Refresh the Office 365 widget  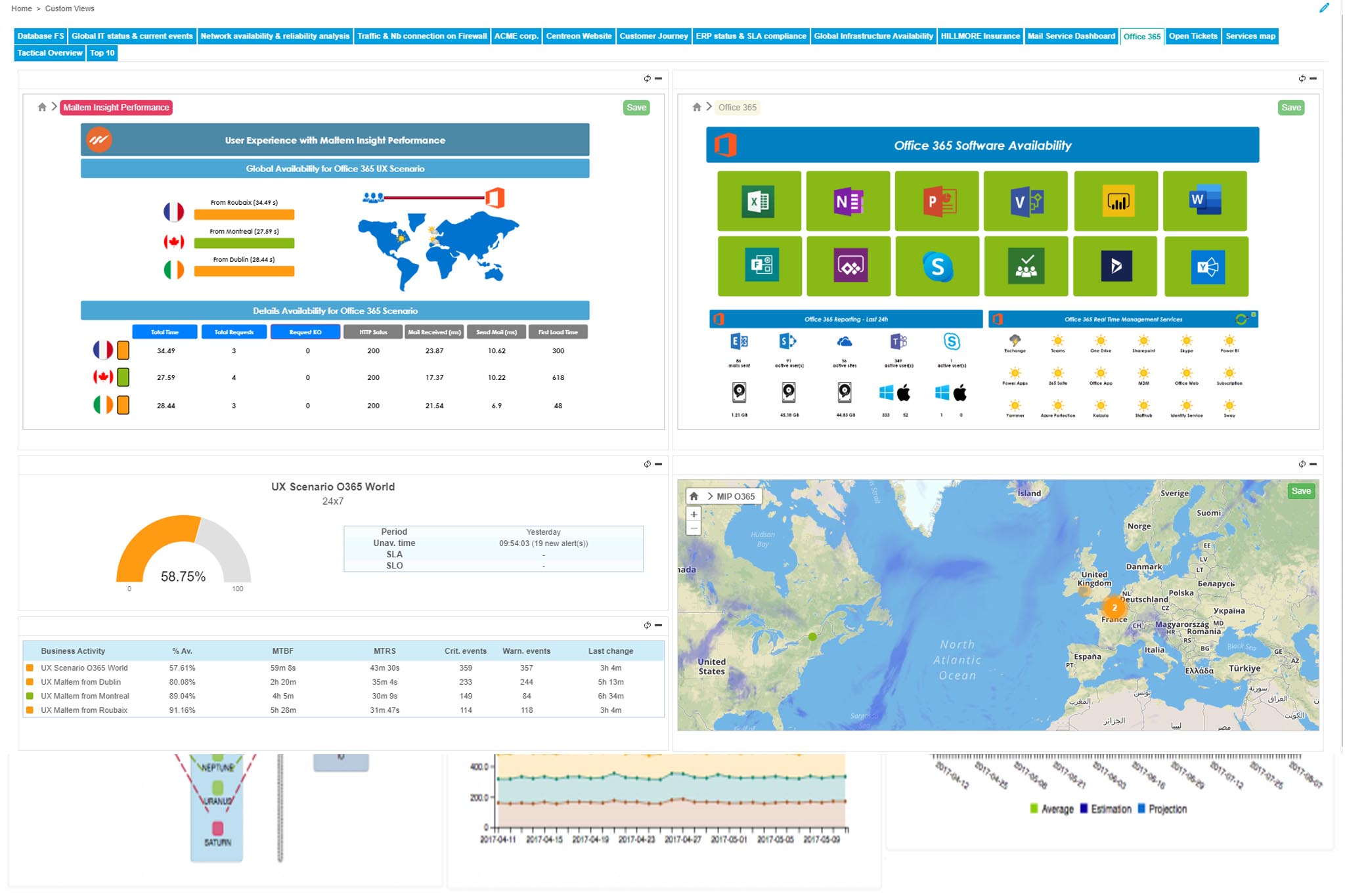1302,79
